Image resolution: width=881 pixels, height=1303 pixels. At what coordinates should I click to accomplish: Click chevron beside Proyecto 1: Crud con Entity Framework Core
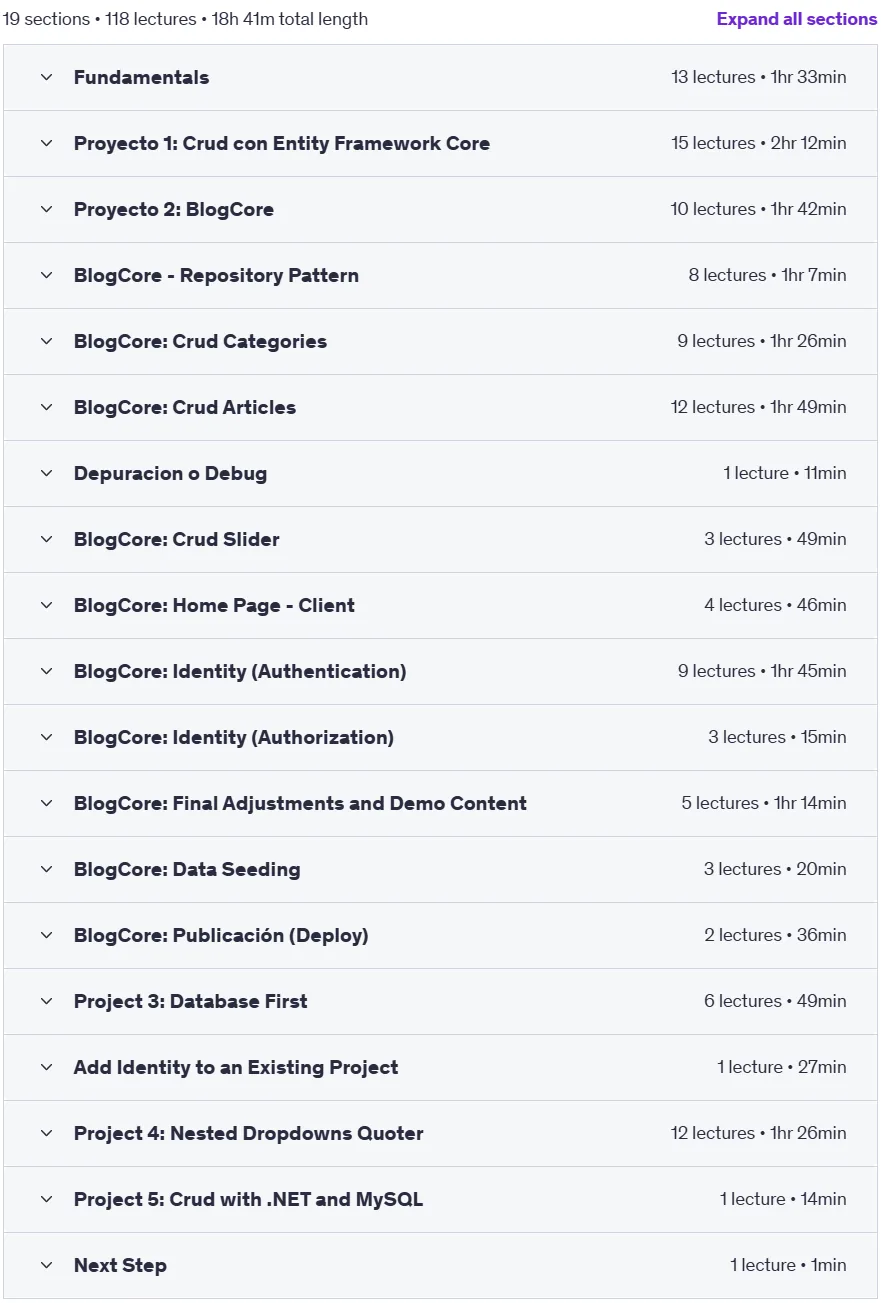click(46, 143)
